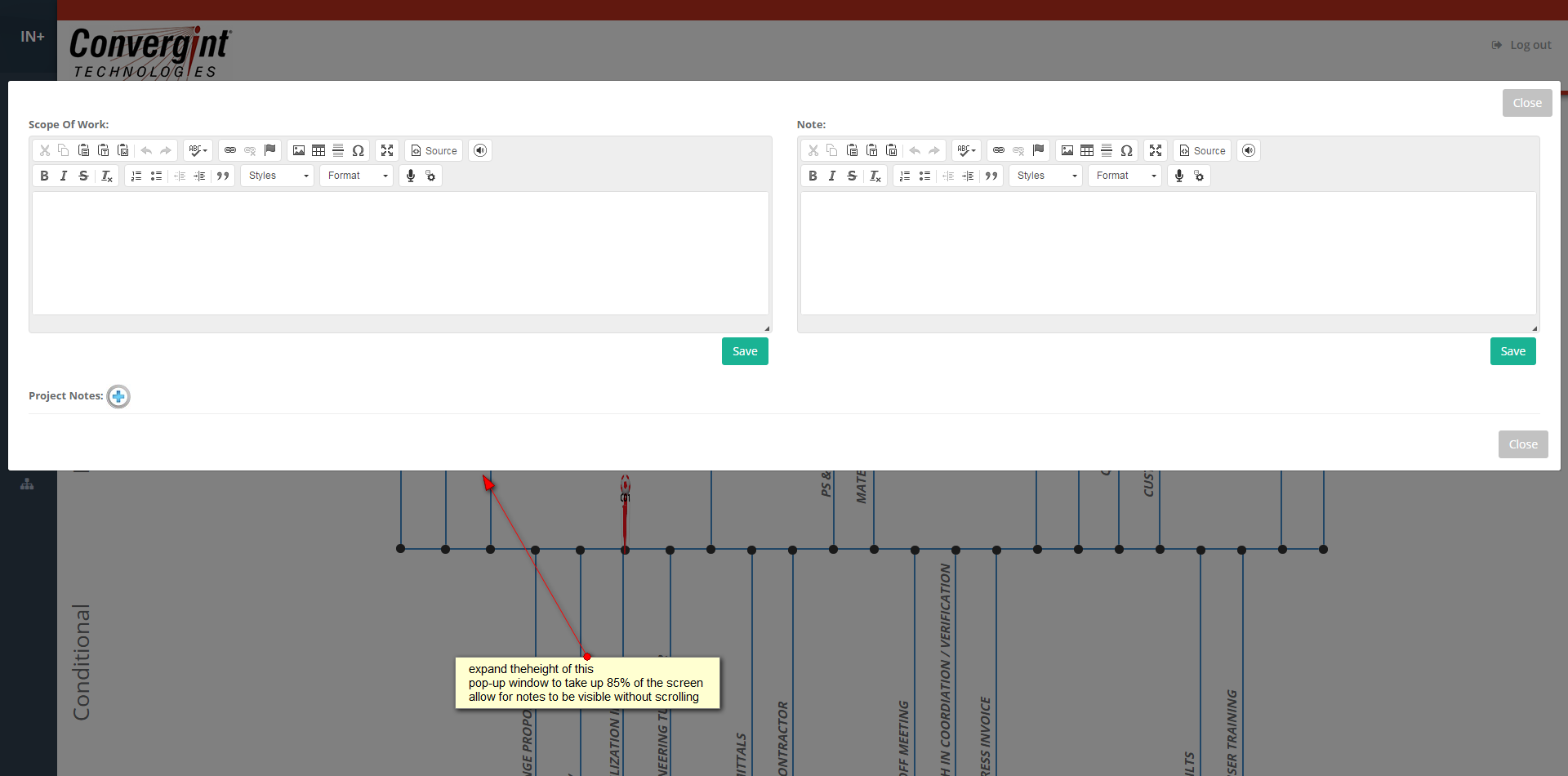Click inside the Note text area
This screenshot has width=1568, height=776.
coord(1168,253)
